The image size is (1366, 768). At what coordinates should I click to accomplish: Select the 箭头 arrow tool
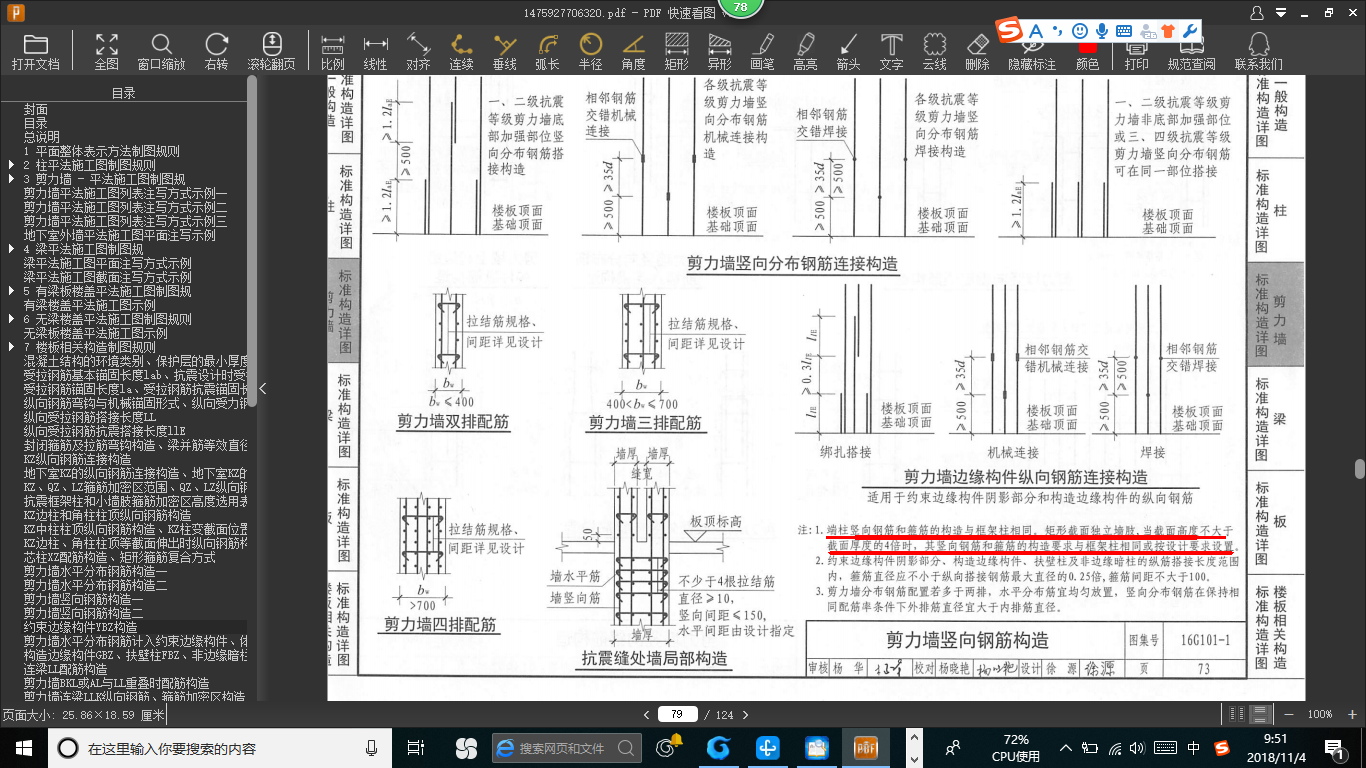point(848,51)
